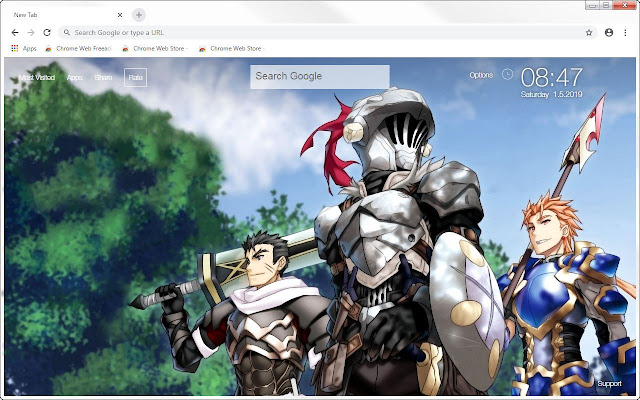Click the Rate button
640x400 pixels.
coord(136,78)
